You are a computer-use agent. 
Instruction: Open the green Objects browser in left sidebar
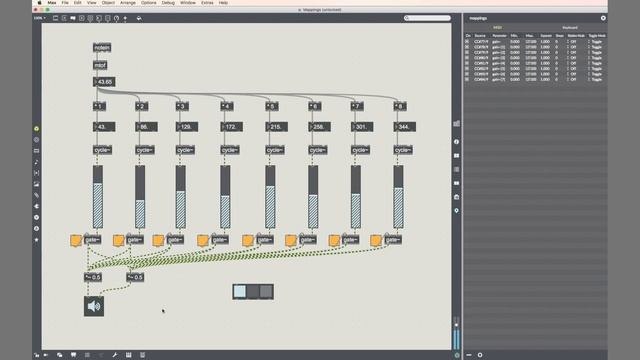click(36, 129)
